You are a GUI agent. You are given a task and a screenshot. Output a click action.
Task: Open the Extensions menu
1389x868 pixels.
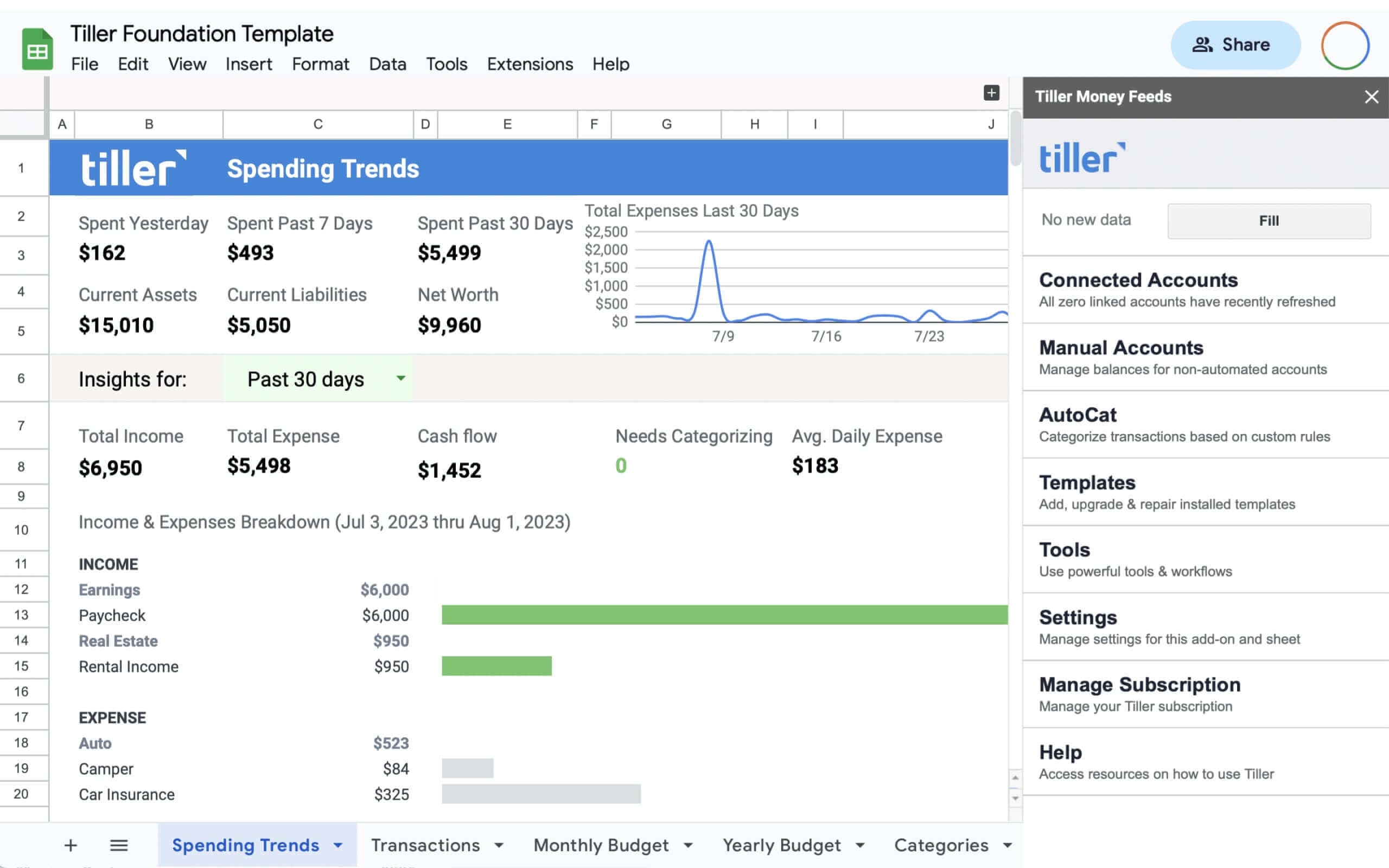[x=529, y=63]
